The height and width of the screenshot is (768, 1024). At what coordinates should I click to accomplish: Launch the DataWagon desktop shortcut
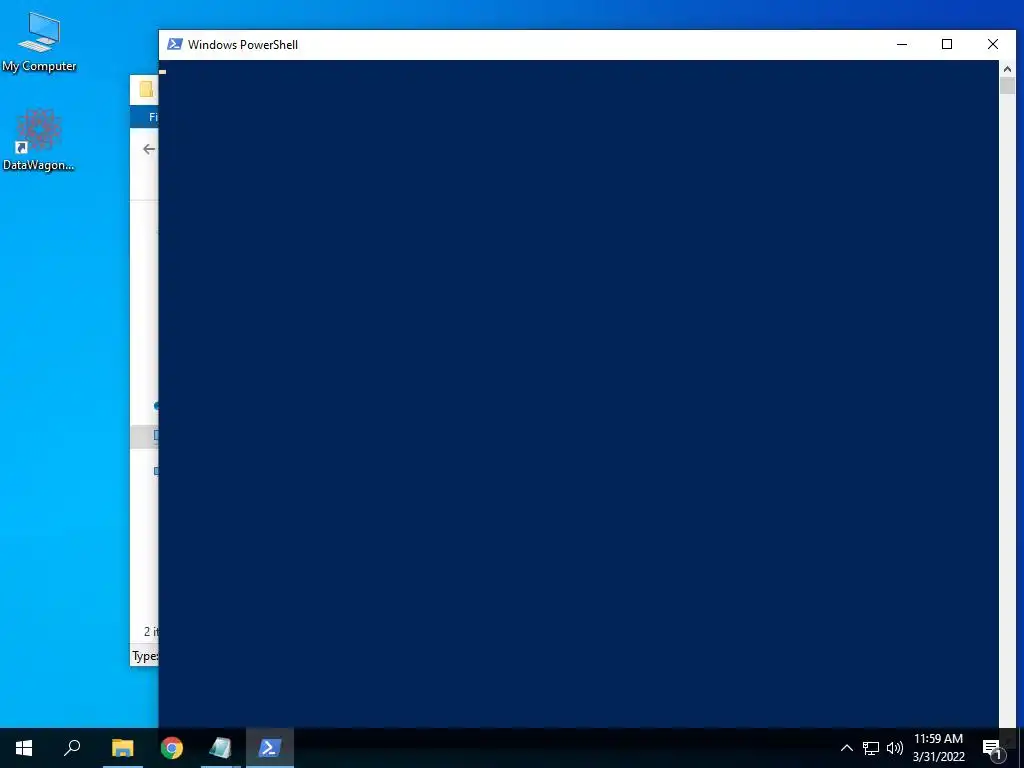coord(39,140)
